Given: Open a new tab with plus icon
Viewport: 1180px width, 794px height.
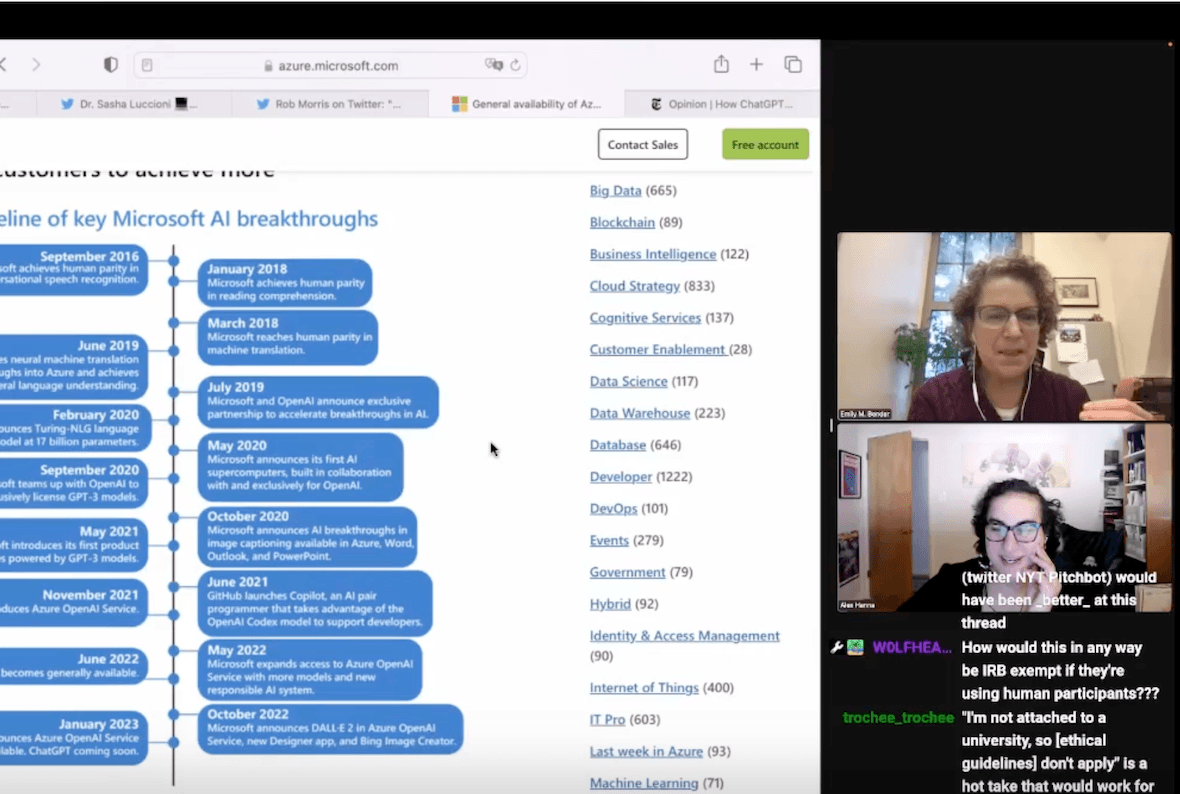Looking at the screenshot, I should point(756,65).
